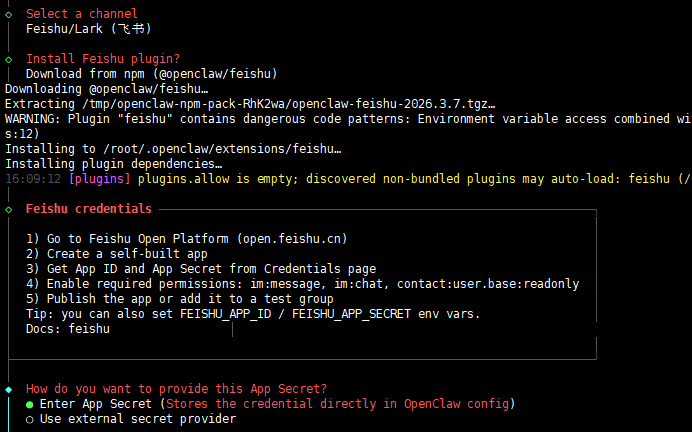Click step 2 Create a self-built app
The image size is (692, 432).
117,254
